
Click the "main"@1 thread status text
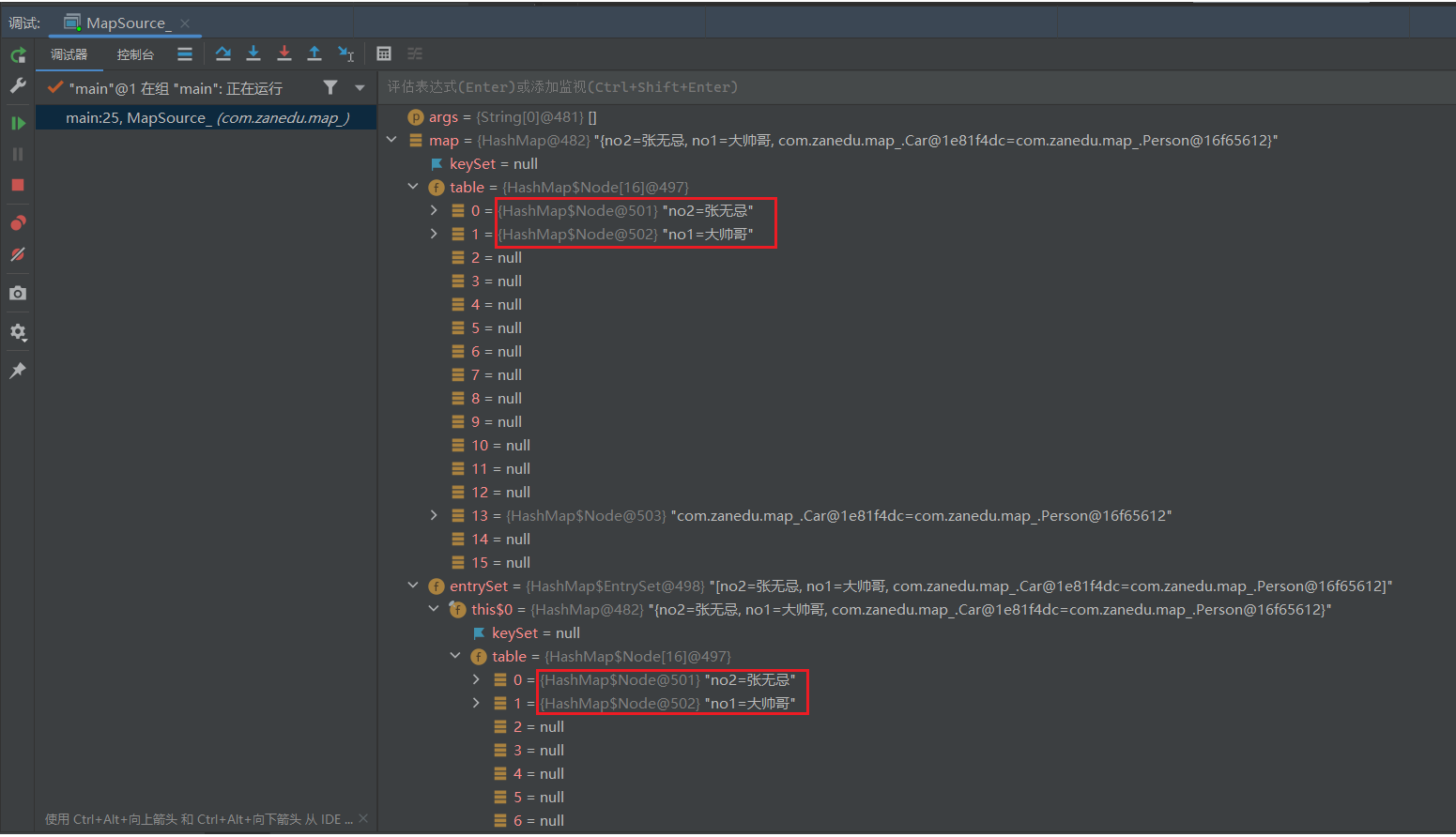pos(176,88)
